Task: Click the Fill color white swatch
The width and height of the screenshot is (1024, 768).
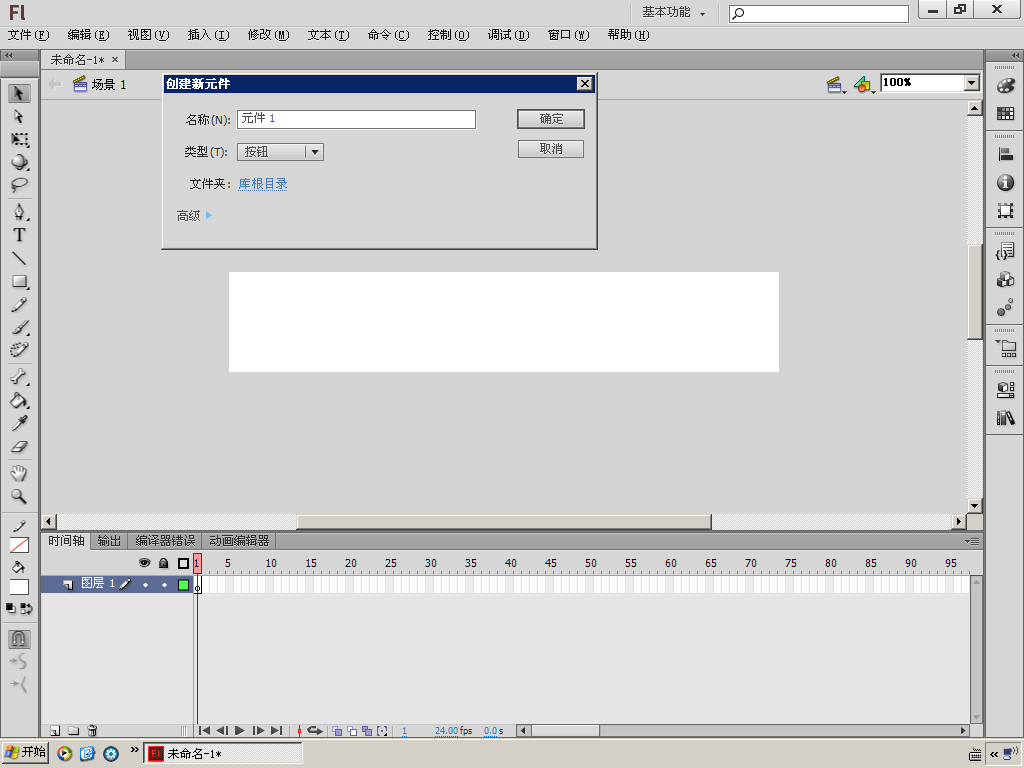Action: (x=19, y=587)
